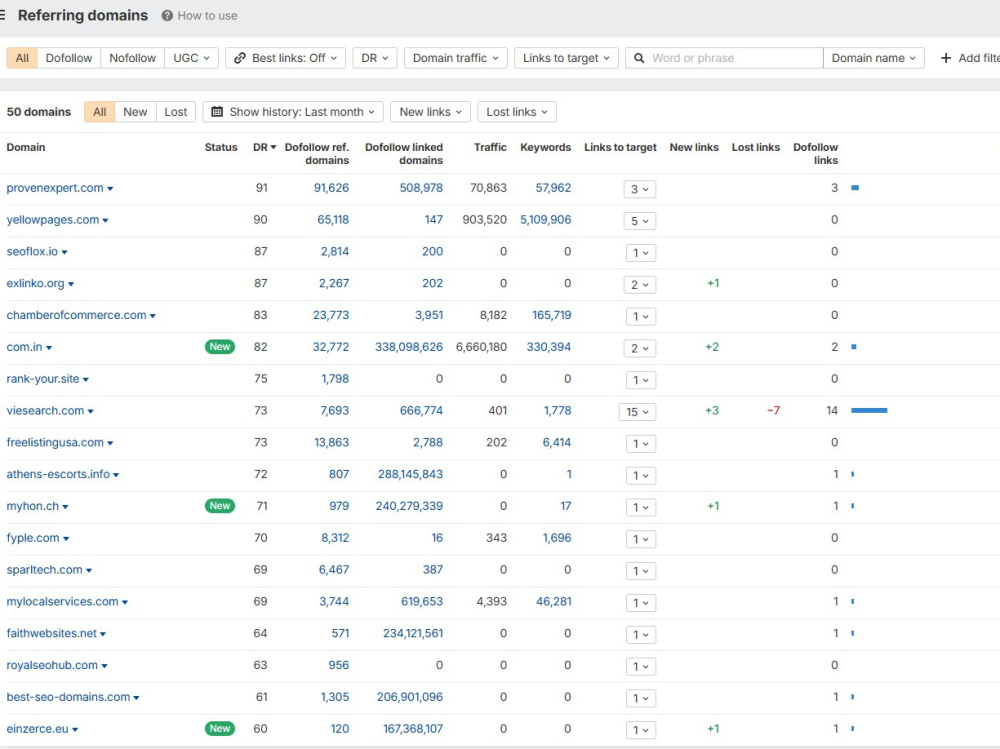Open fyple.com domain link

point(33,538)
